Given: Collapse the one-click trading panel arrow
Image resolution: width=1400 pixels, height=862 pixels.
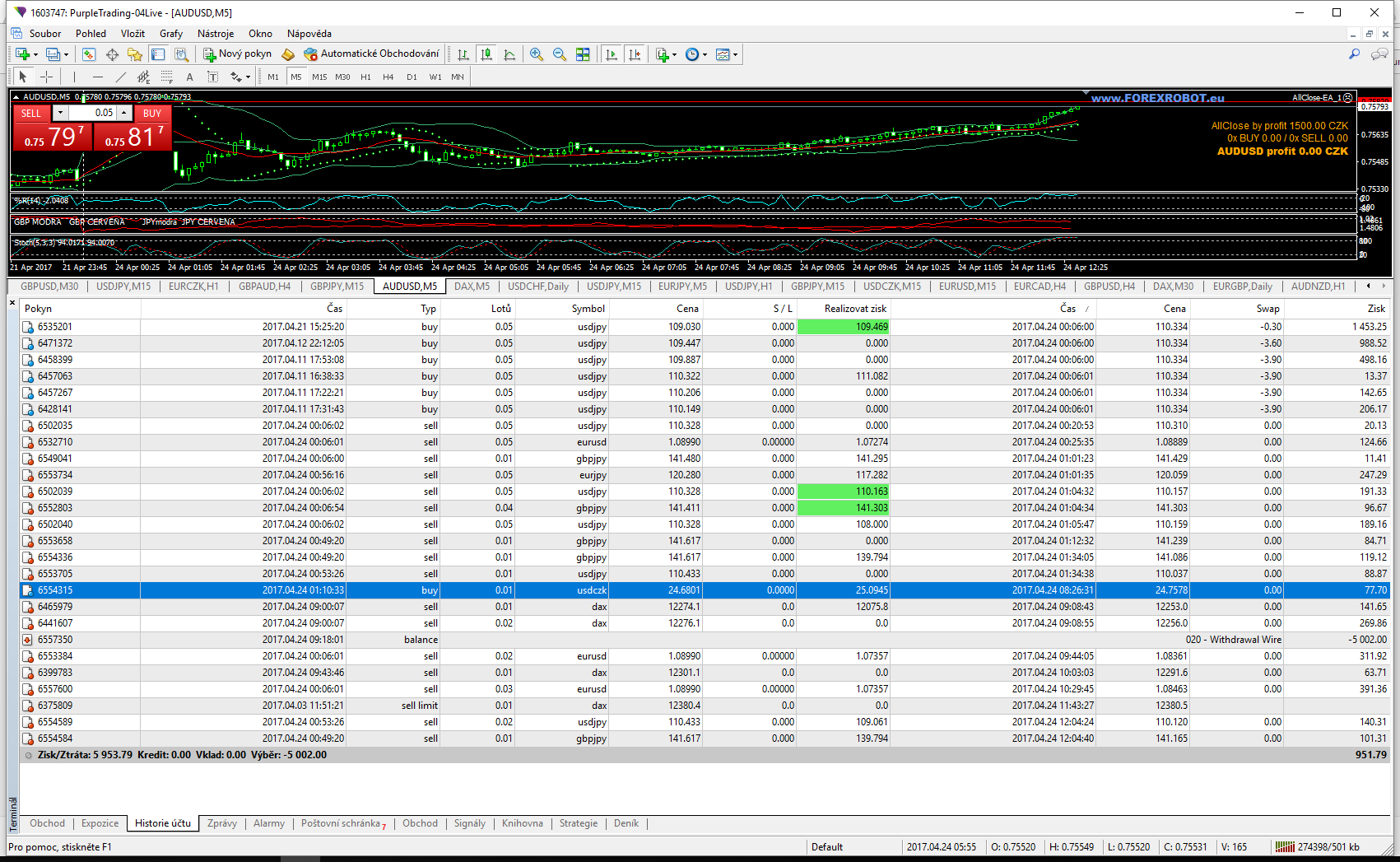Looking at the screenshot, I should tap(16, 97).
